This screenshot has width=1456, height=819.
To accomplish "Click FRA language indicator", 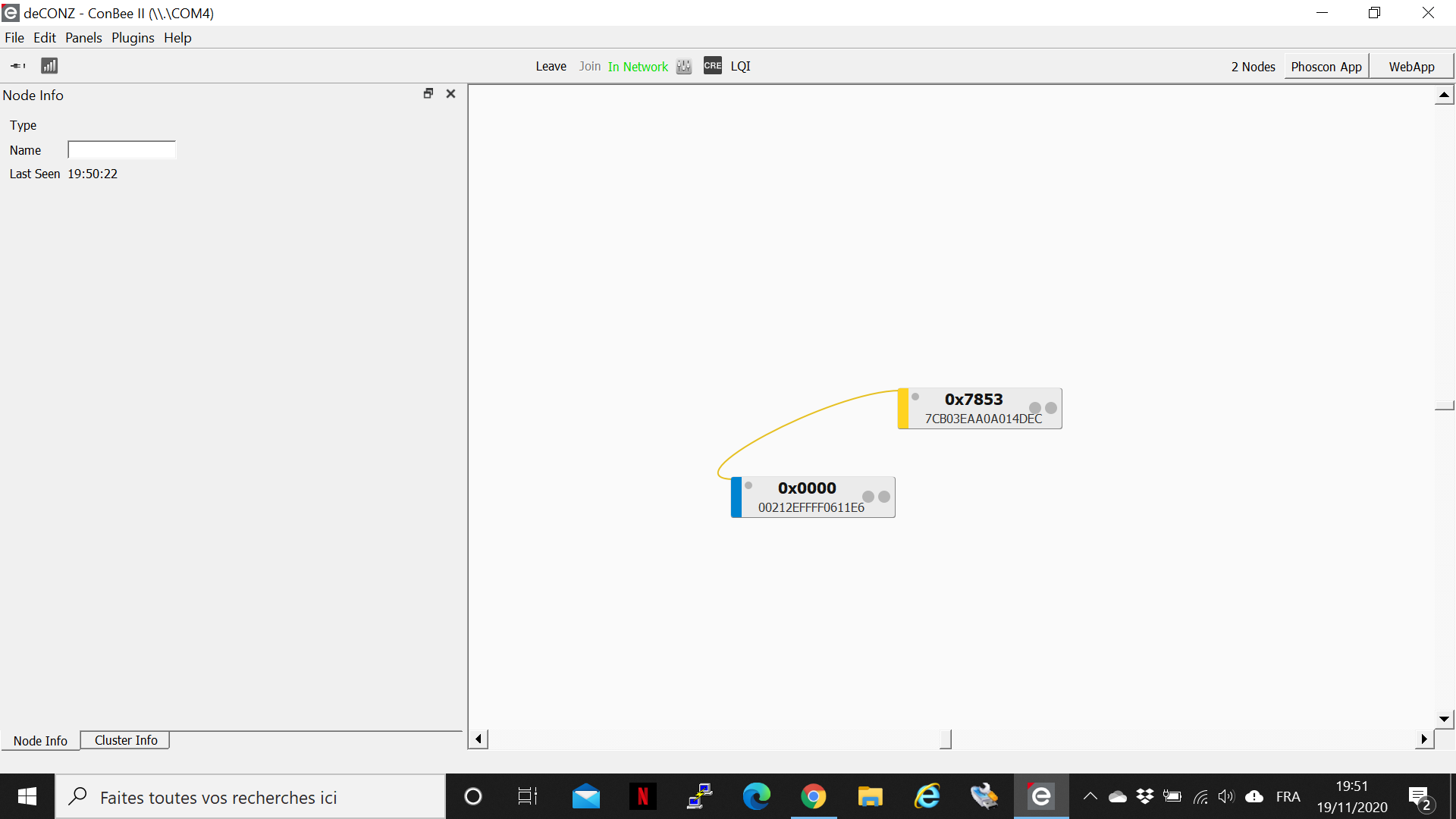I will [1288, 796].
